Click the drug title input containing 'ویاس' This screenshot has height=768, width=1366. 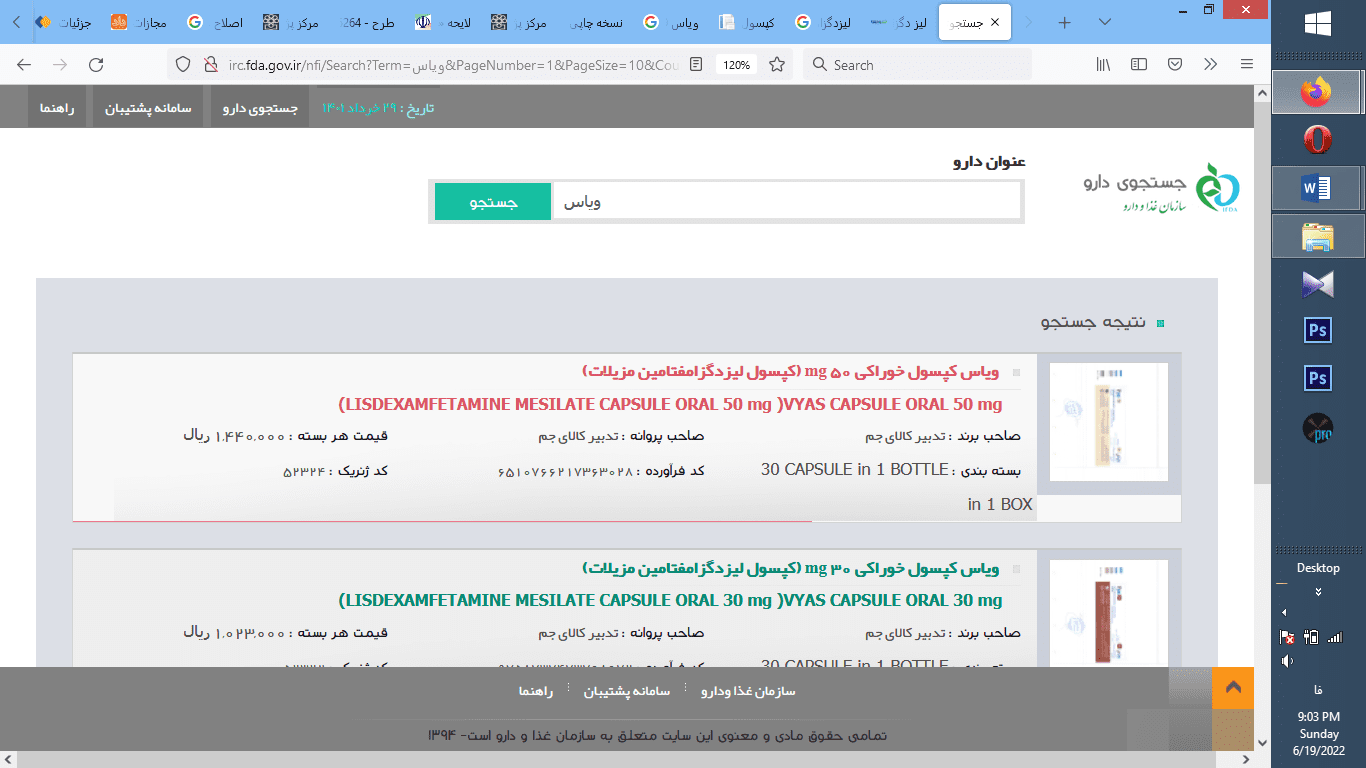coord(786,202)
